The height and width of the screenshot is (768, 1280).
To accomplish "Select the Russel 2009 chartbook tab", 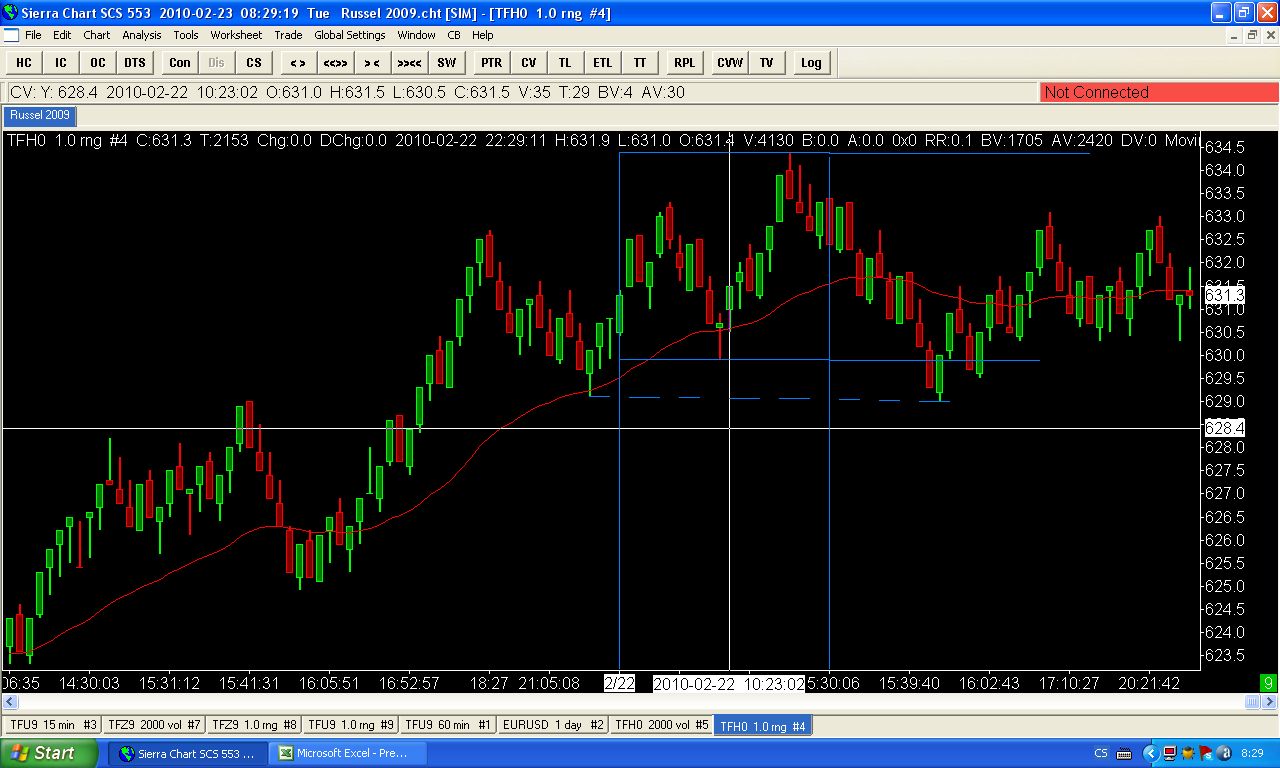I will click(40, 114).
